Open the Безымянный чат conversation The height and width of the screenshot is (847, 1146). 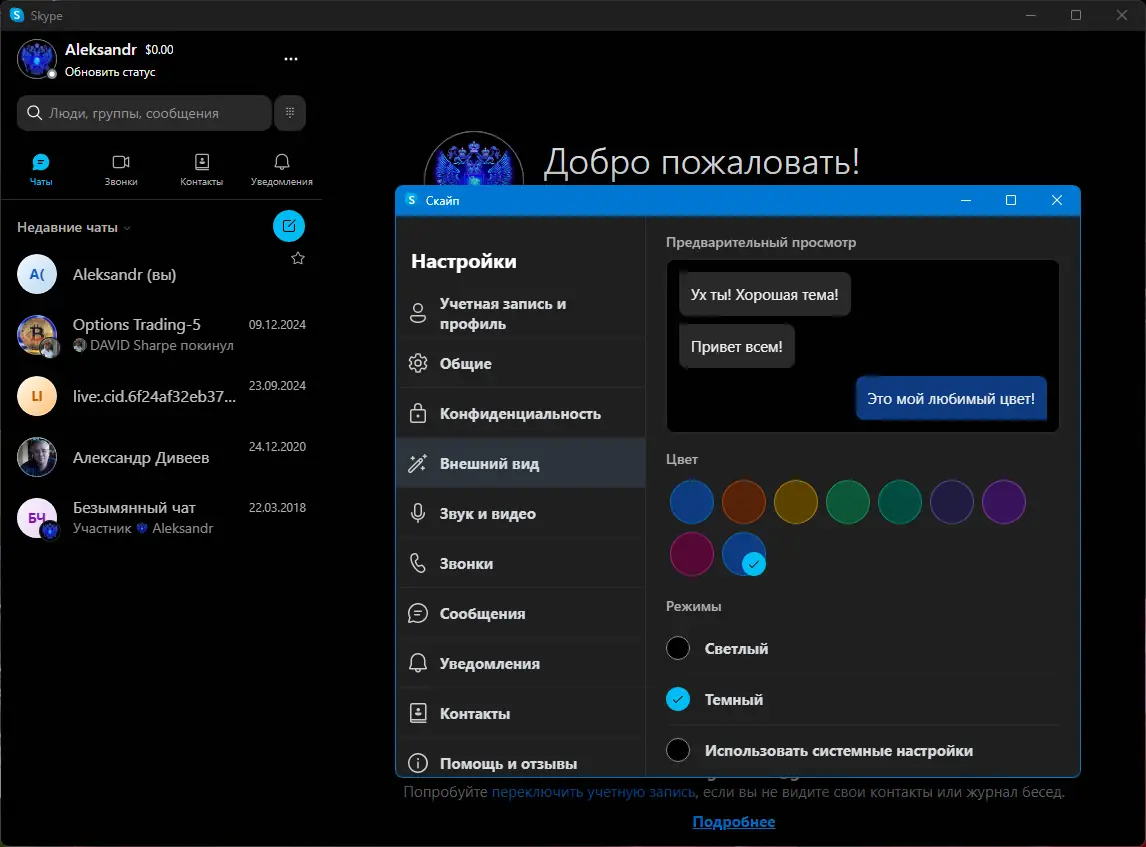point(161,518)
